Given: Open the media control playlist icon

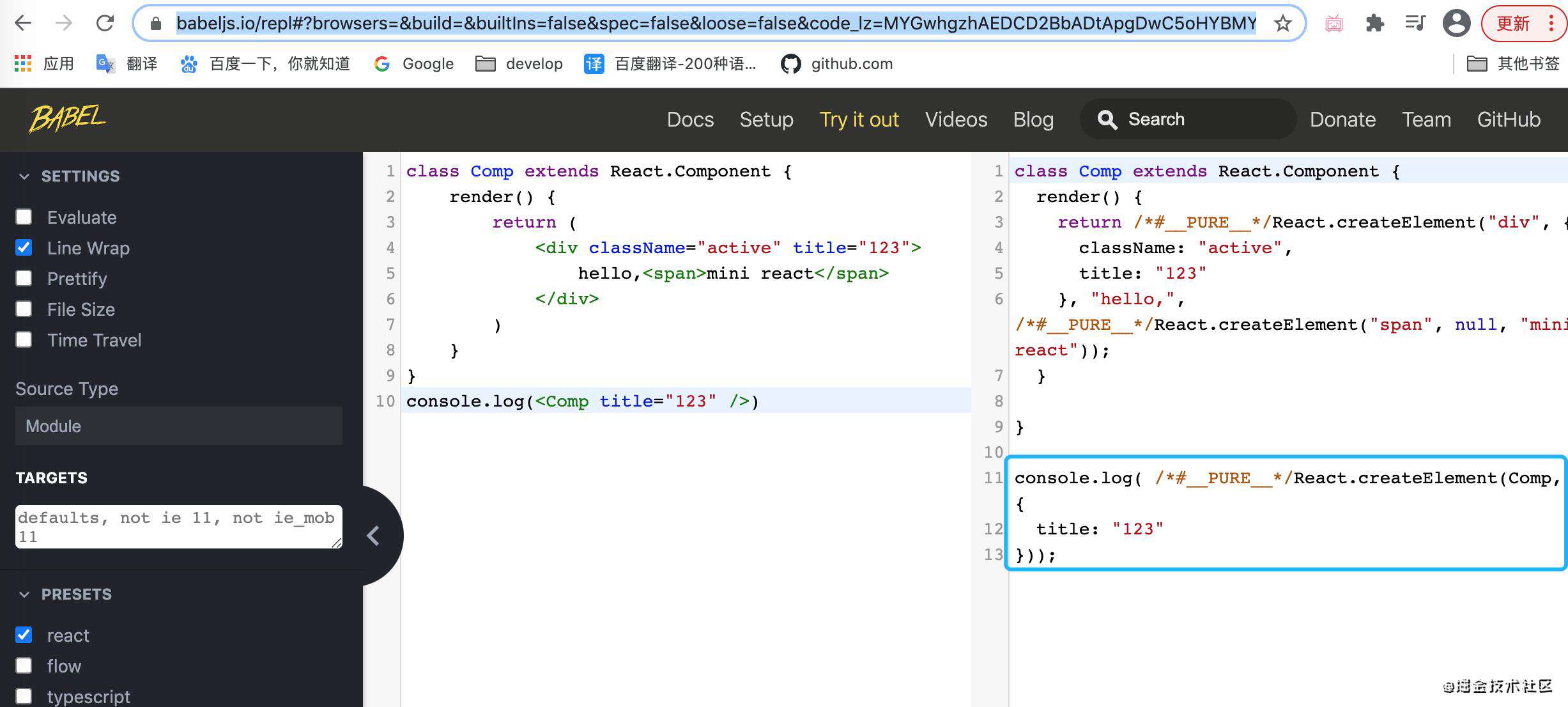Looking at the screenshot, I should click(x=1415, y=24).
